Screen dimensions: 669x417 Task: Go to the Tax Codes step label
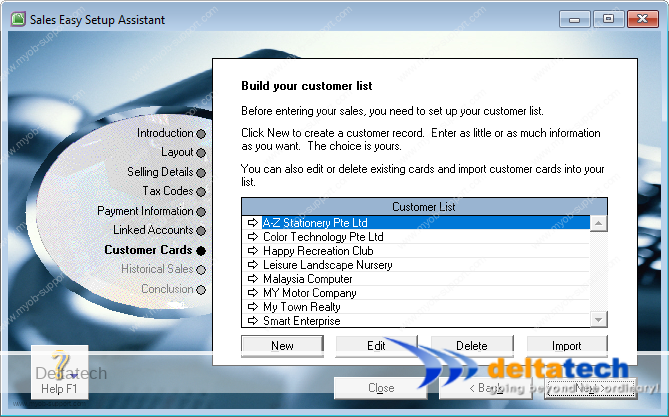pos(168,191)
